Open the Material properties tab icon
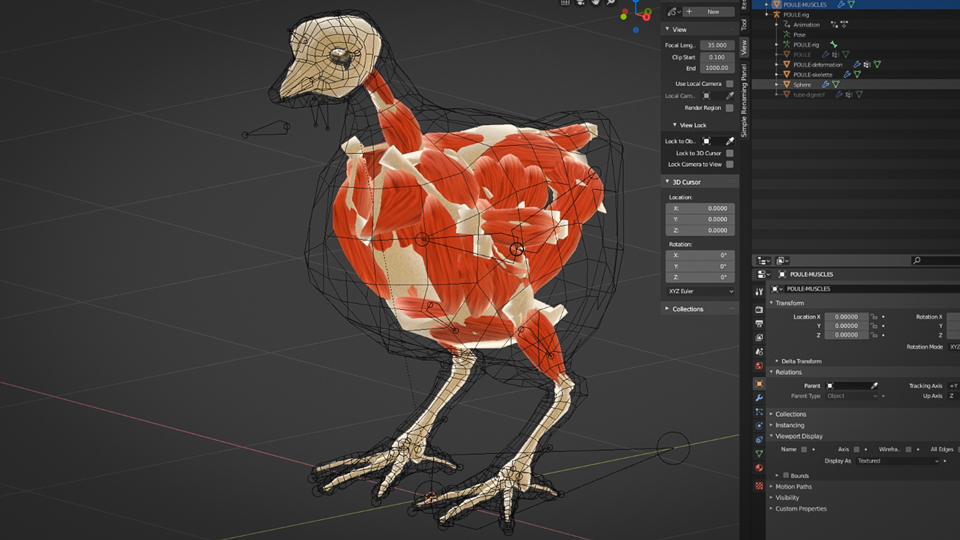Image resolution: width=960 pixels, height=540 pixels. (x=759, y=468)
